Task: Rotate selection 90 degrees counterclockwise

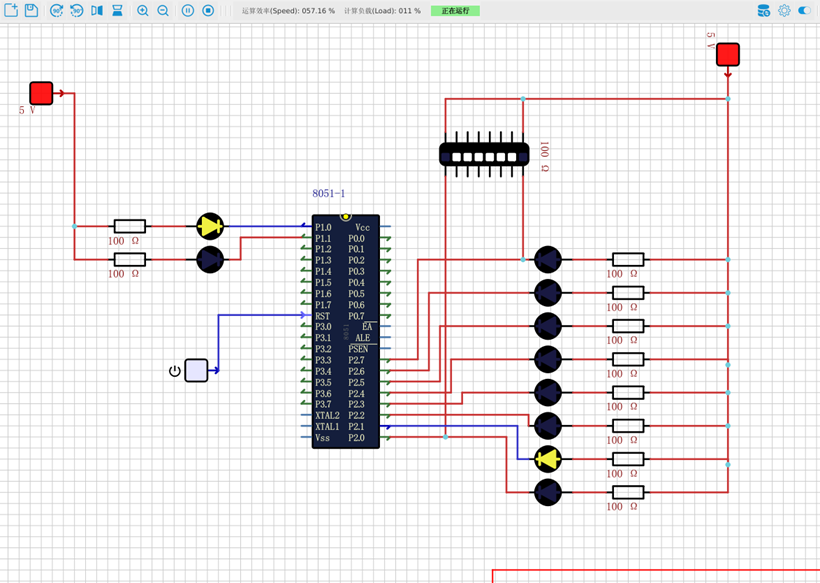Action: click(x=76, y=10)
